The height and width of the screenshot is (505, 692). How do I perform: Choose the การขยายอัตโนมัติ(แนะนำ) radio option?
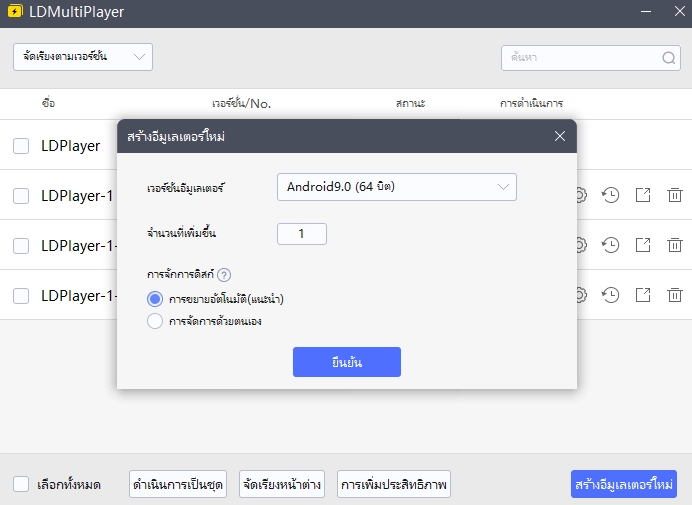(x=155, y=298)
